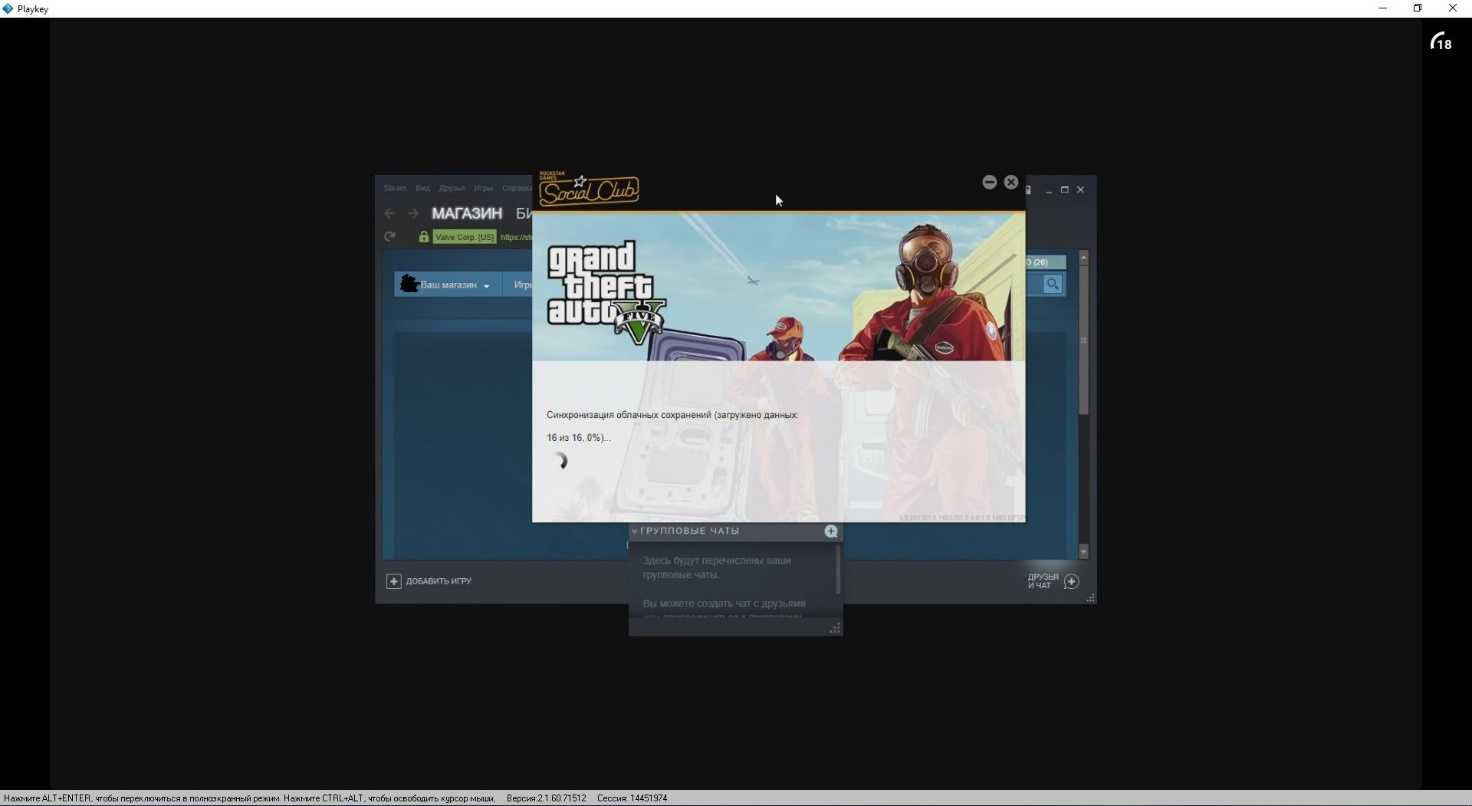
Task: Close the Social Club launcher window
Action: (x=1011, y=182)
